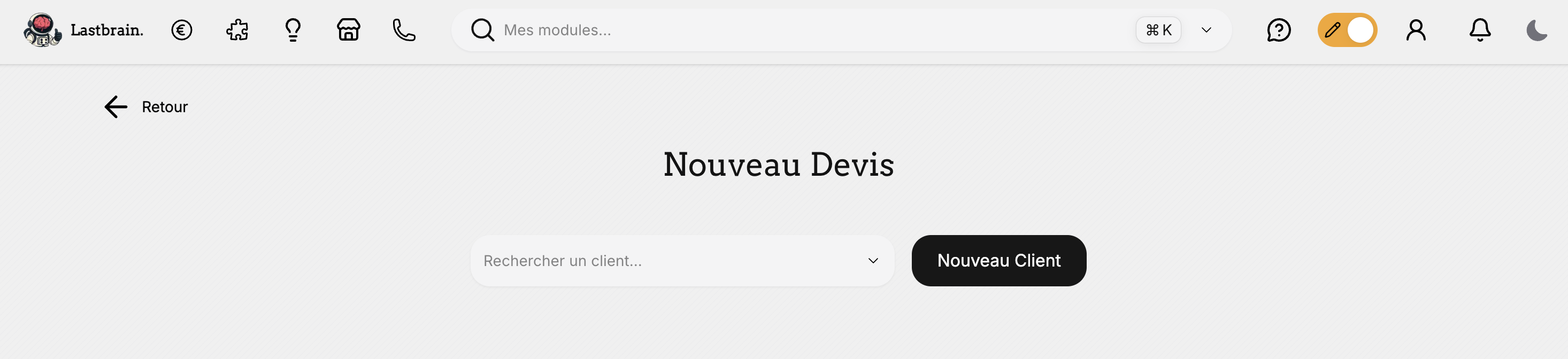
Task: Open the user profile icon
Action: click(1416, 30)
